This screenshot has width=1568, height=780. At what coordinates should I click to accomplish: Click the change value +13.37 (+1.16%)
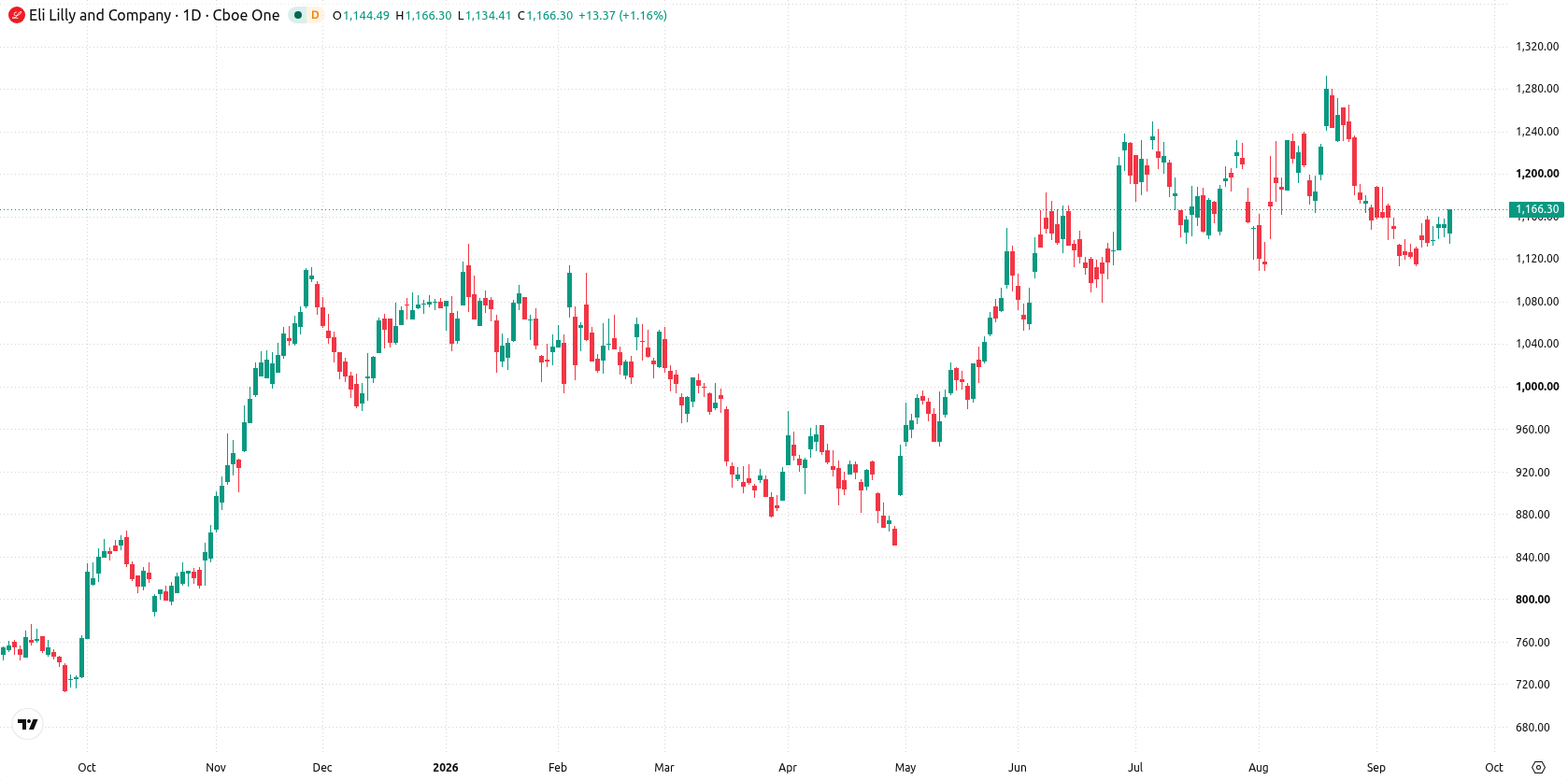click(622, 16)
